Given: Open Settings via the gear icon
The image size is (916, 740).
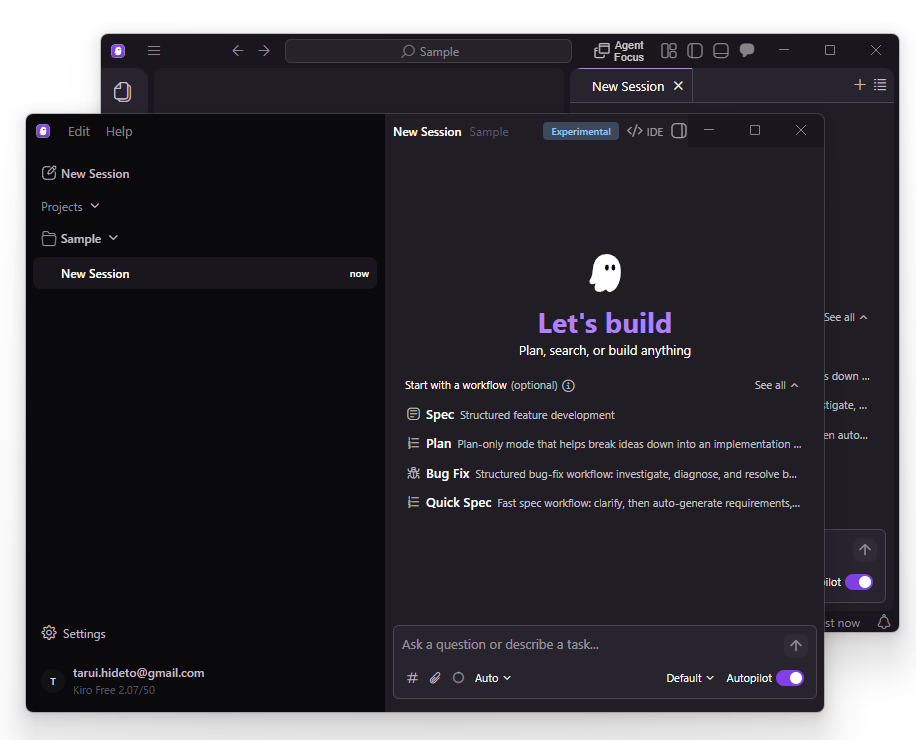Looking at the screenshot, I should click(49, 633).
